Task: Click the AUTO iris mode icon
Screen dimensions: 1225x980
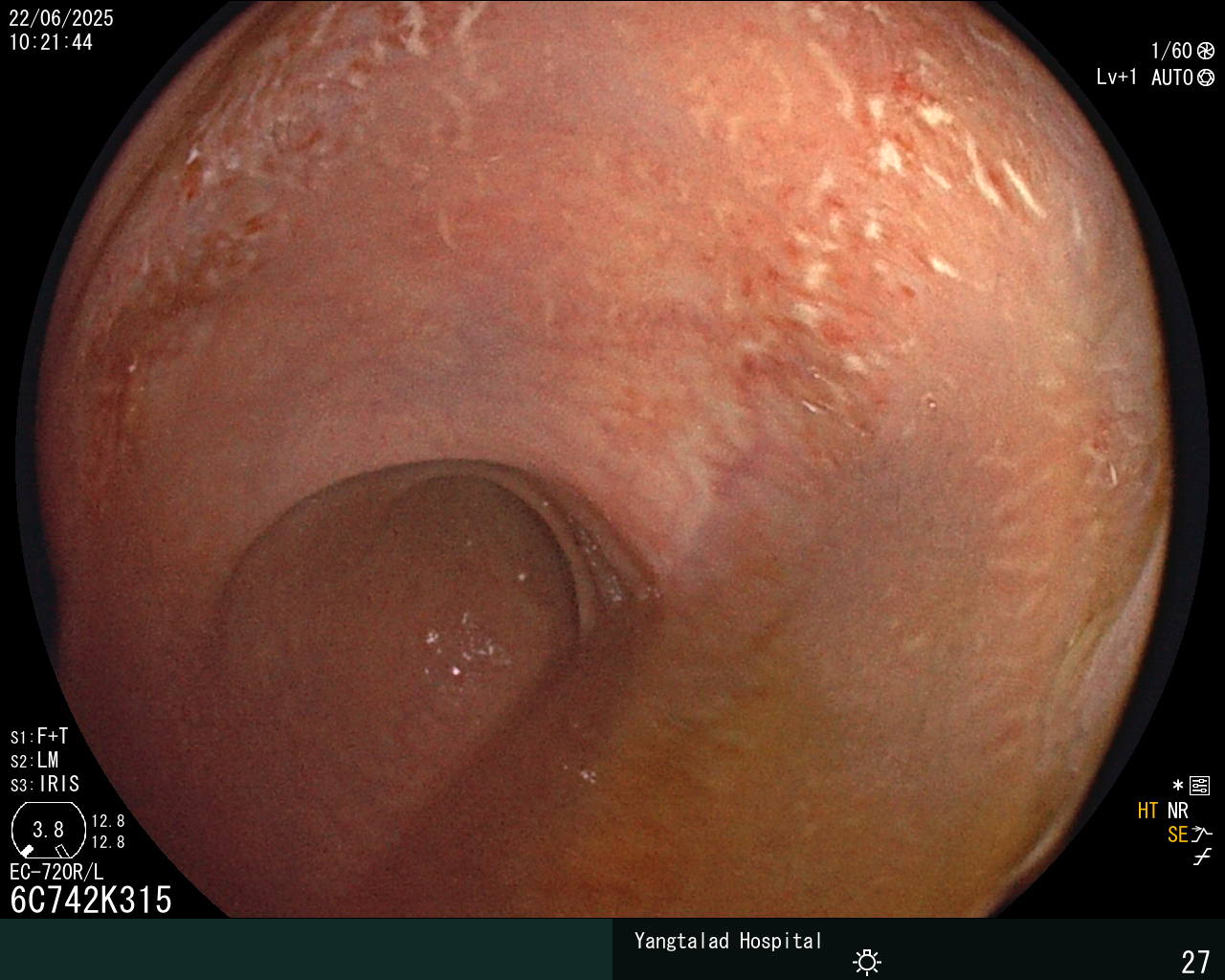Action: [1206, 78]
